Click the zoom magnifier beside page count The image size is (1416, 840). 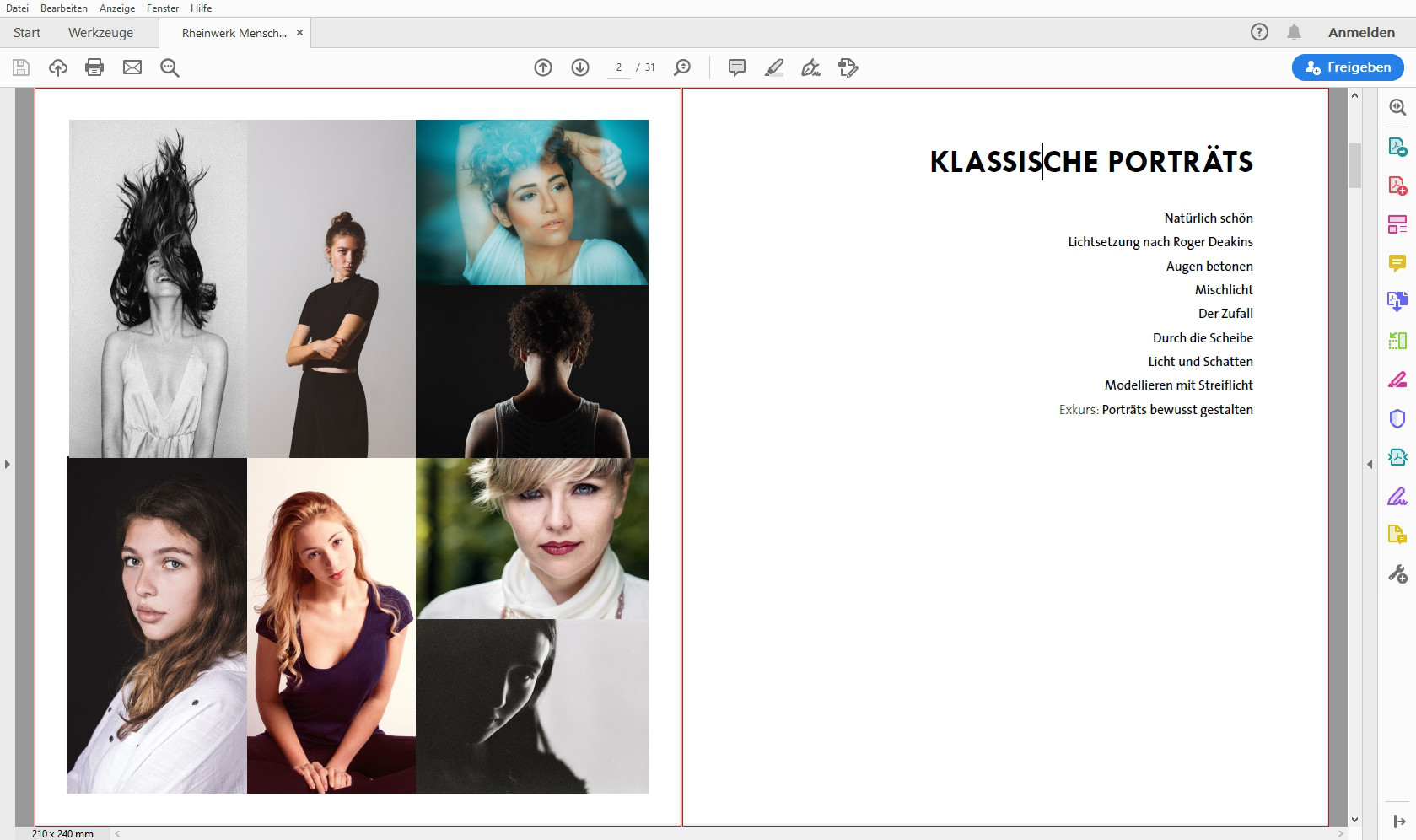coord(682,67)
